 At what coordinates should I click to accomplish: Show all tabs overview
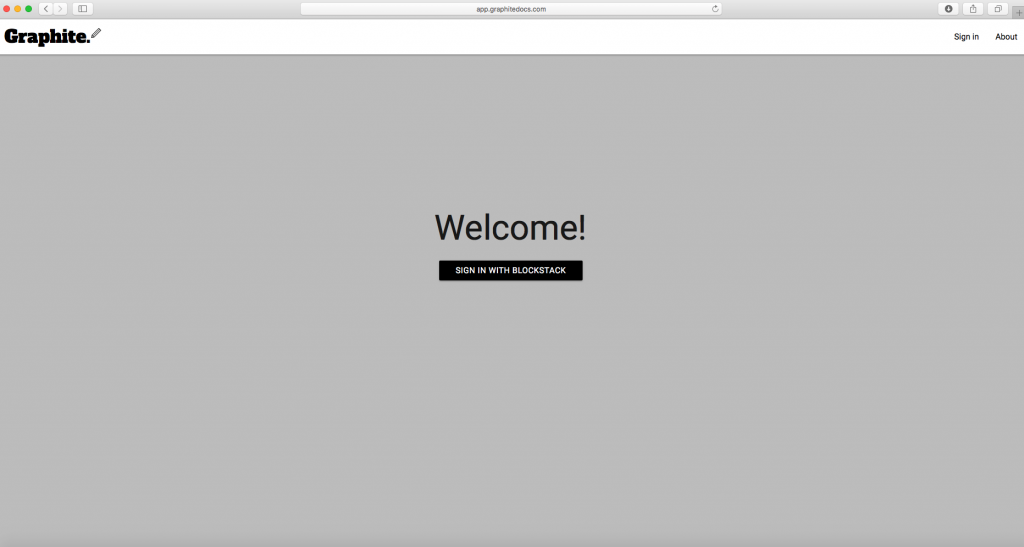coord(998,8)
